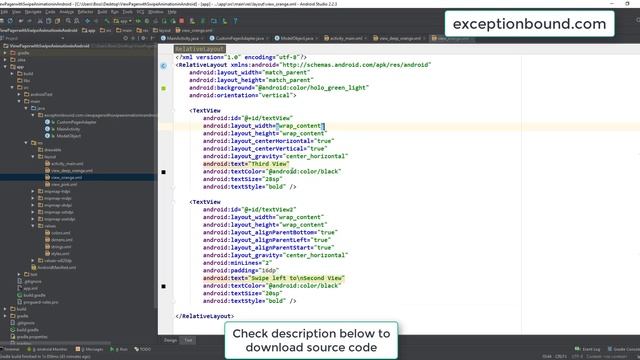The width and height of the screenshot is (640, 360).
Task: Click the Forward navigation arrow icon
Action: [x=96, y=21]
